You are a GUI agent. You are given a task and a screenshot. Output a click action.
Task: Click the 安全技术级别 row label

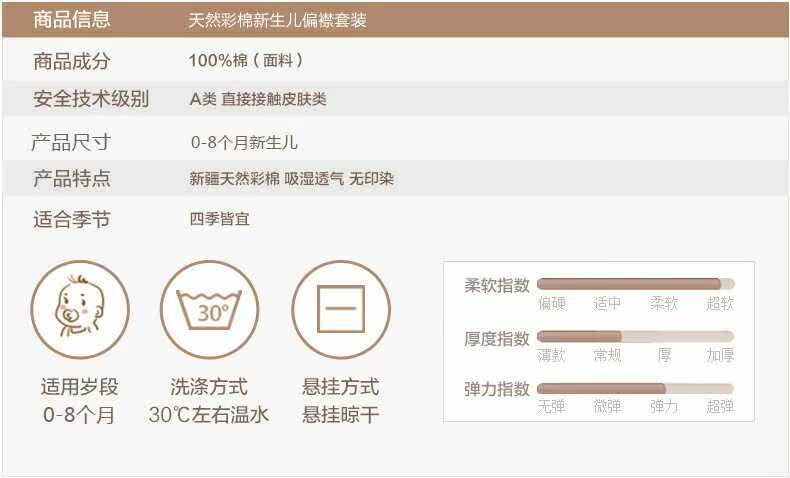click(91, 99)
